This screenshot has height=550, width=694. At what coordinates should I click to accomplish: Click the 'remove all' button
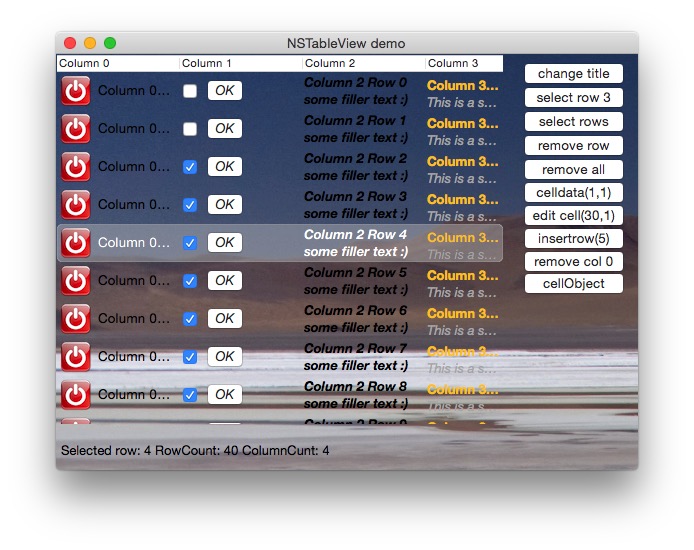click(574, 169)
